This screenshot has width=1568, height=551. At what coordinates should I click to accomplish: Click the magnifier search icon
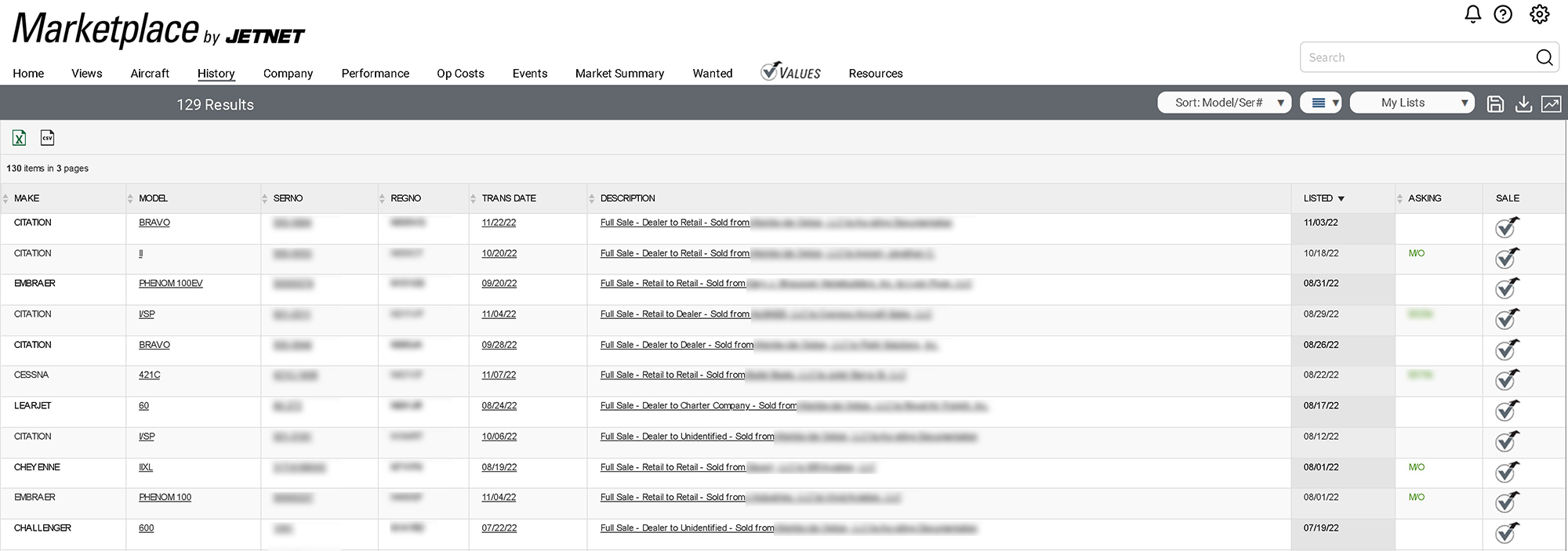1544,57
